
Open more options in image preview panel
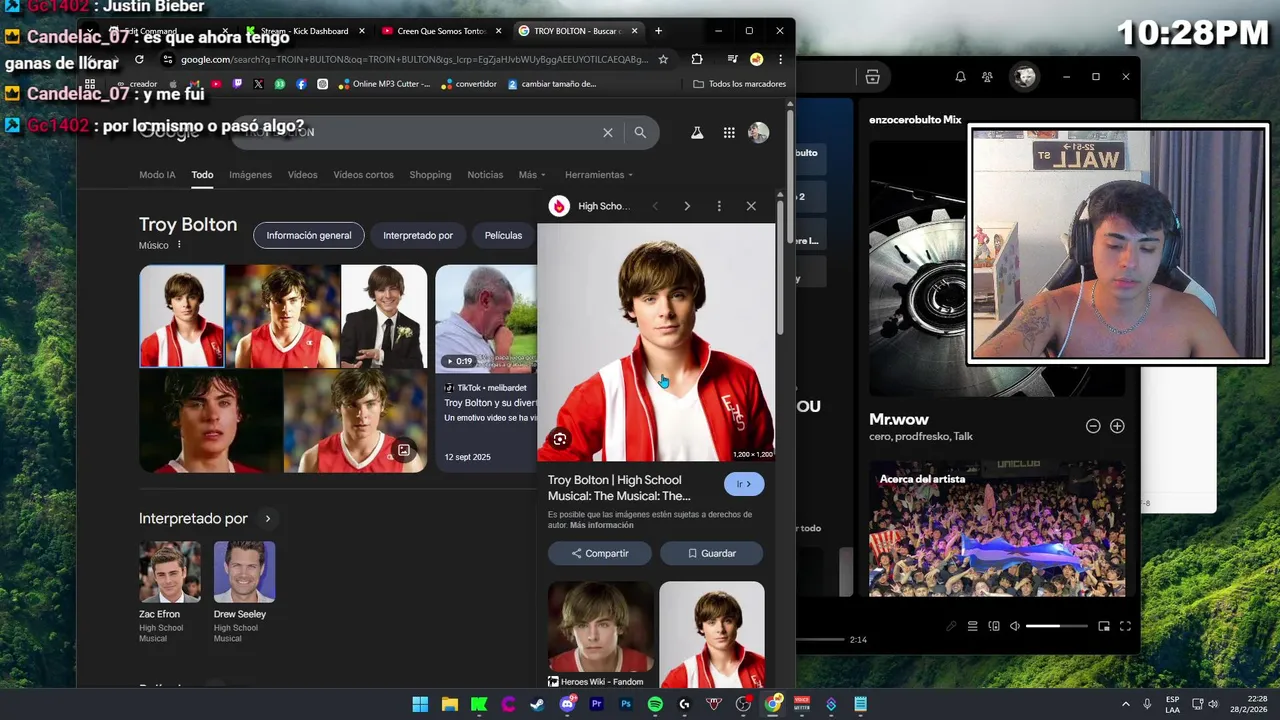point(719,206)
